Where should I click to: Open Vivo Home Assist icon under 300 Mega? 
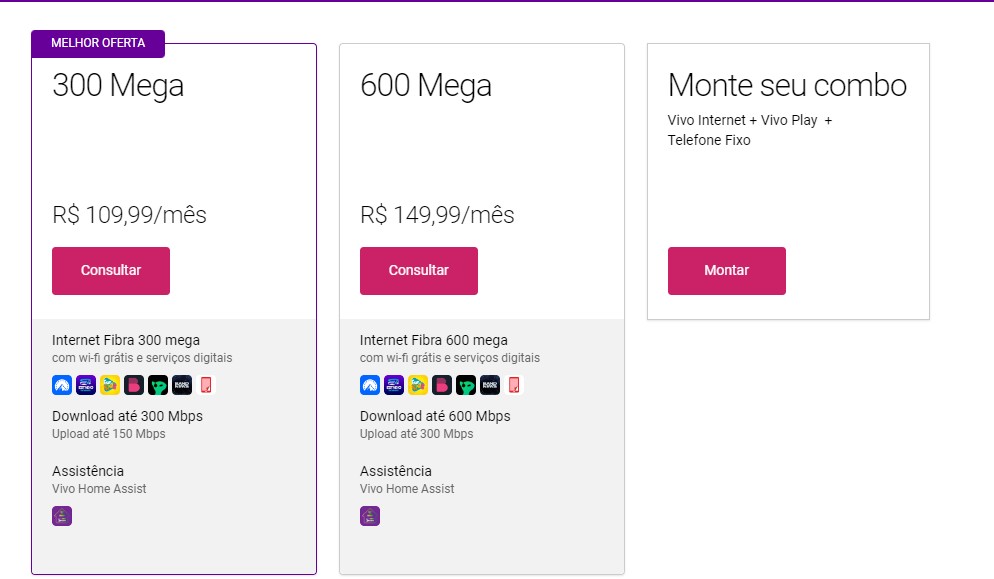pyautogui.click(x=62, y=516)
